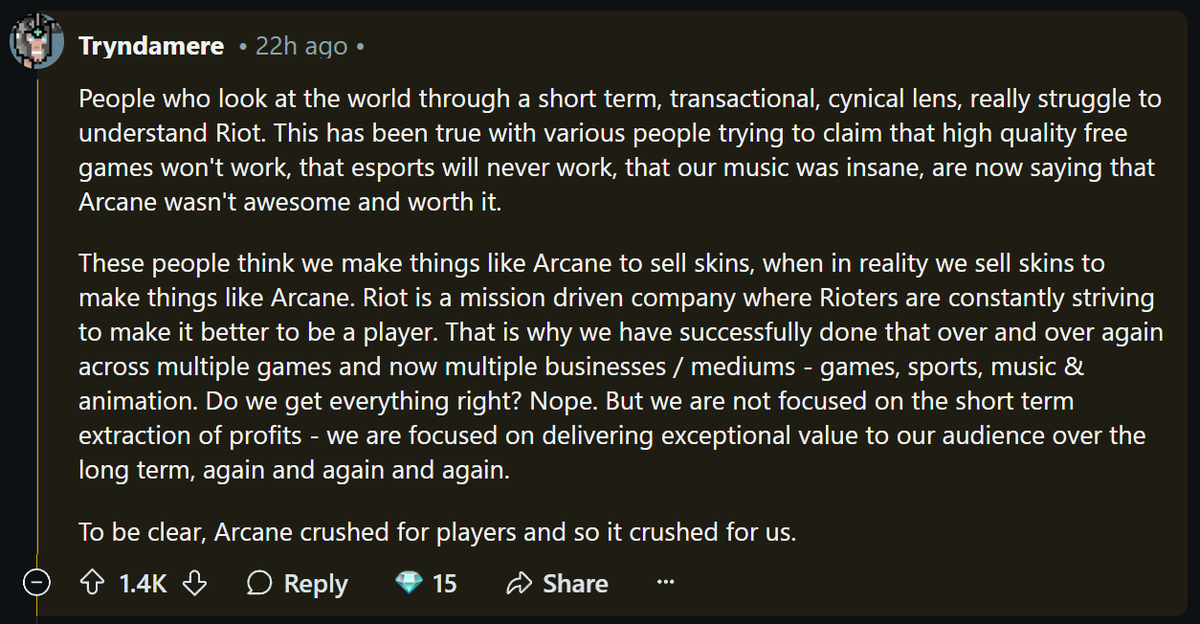Downvote the comment with the down arrow
Image resolution: width=1200 pixels, height=624 pixels.
click(x=195, y=583)
